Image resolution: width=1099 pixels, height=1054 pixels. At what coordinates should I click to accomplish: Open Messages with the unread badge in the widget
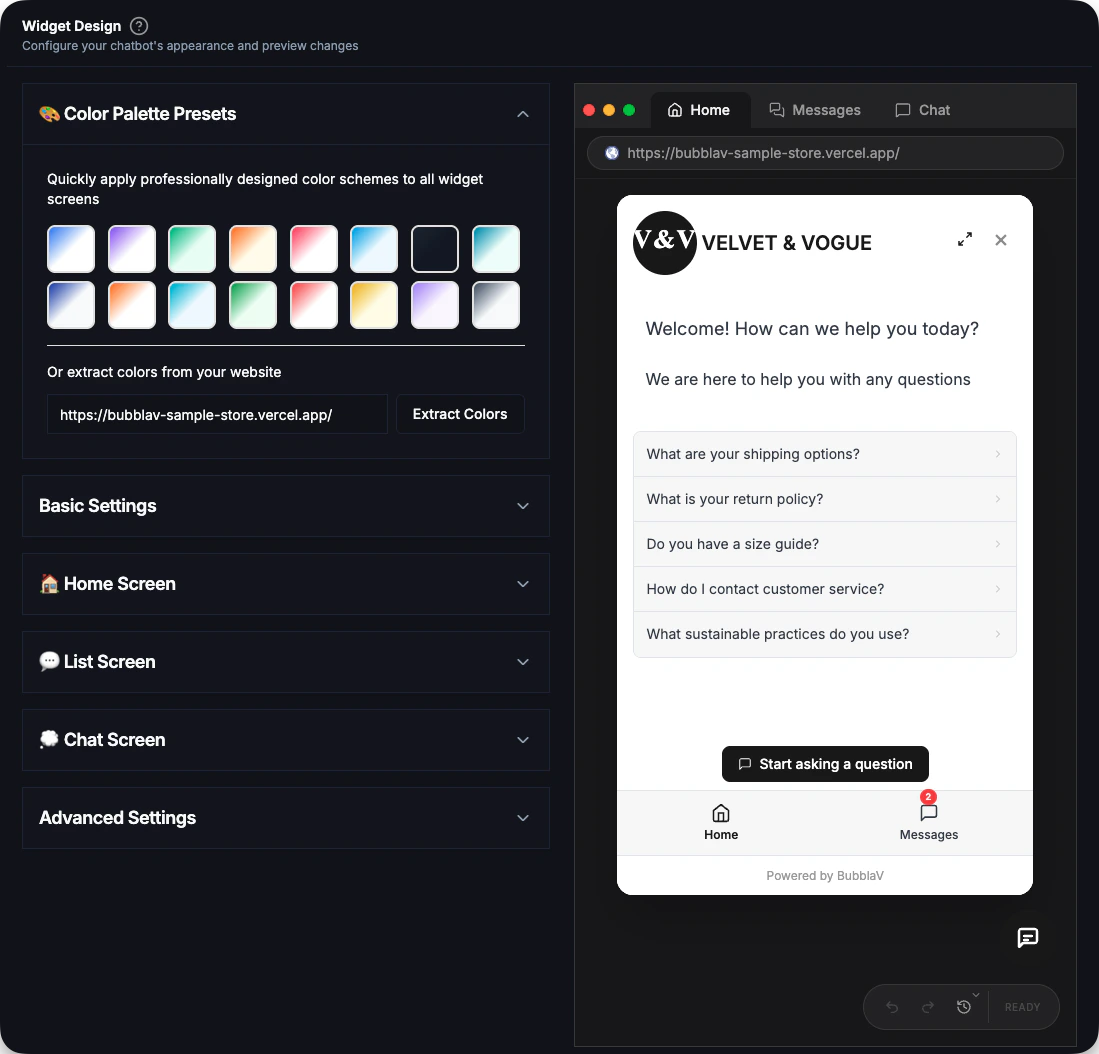[929, 823]
